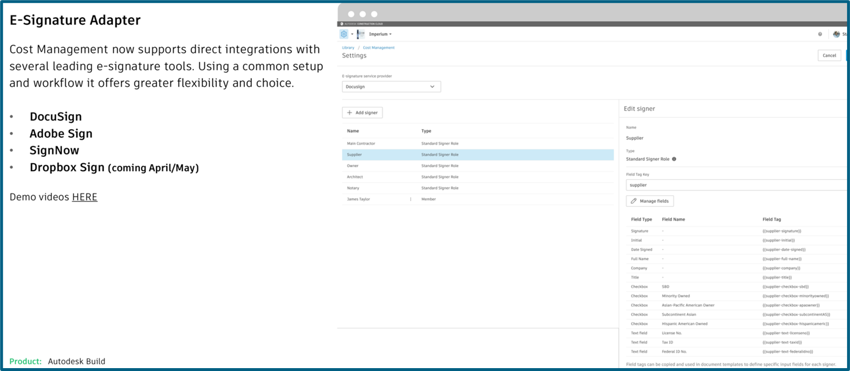850x371 pixels.
Task: Click the Imperium project thumbnail icon
Action: tap(361, 34)
